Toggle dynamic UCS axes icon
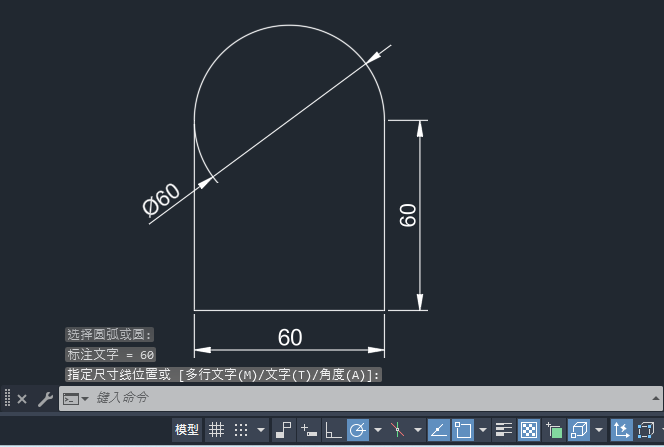 point(622,430)
